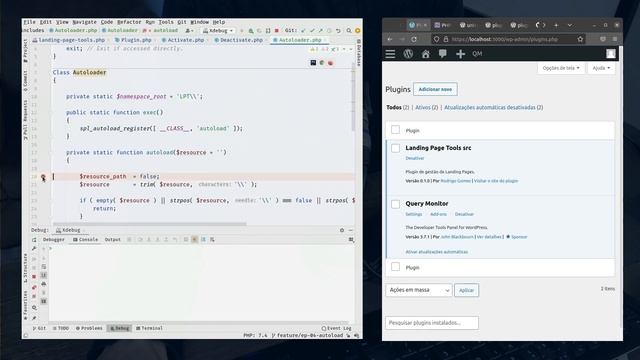Click the debug bug icon next to Xdebug selector
The height and width of the screenshot is (360, 640).
click(x=251, y=31)
